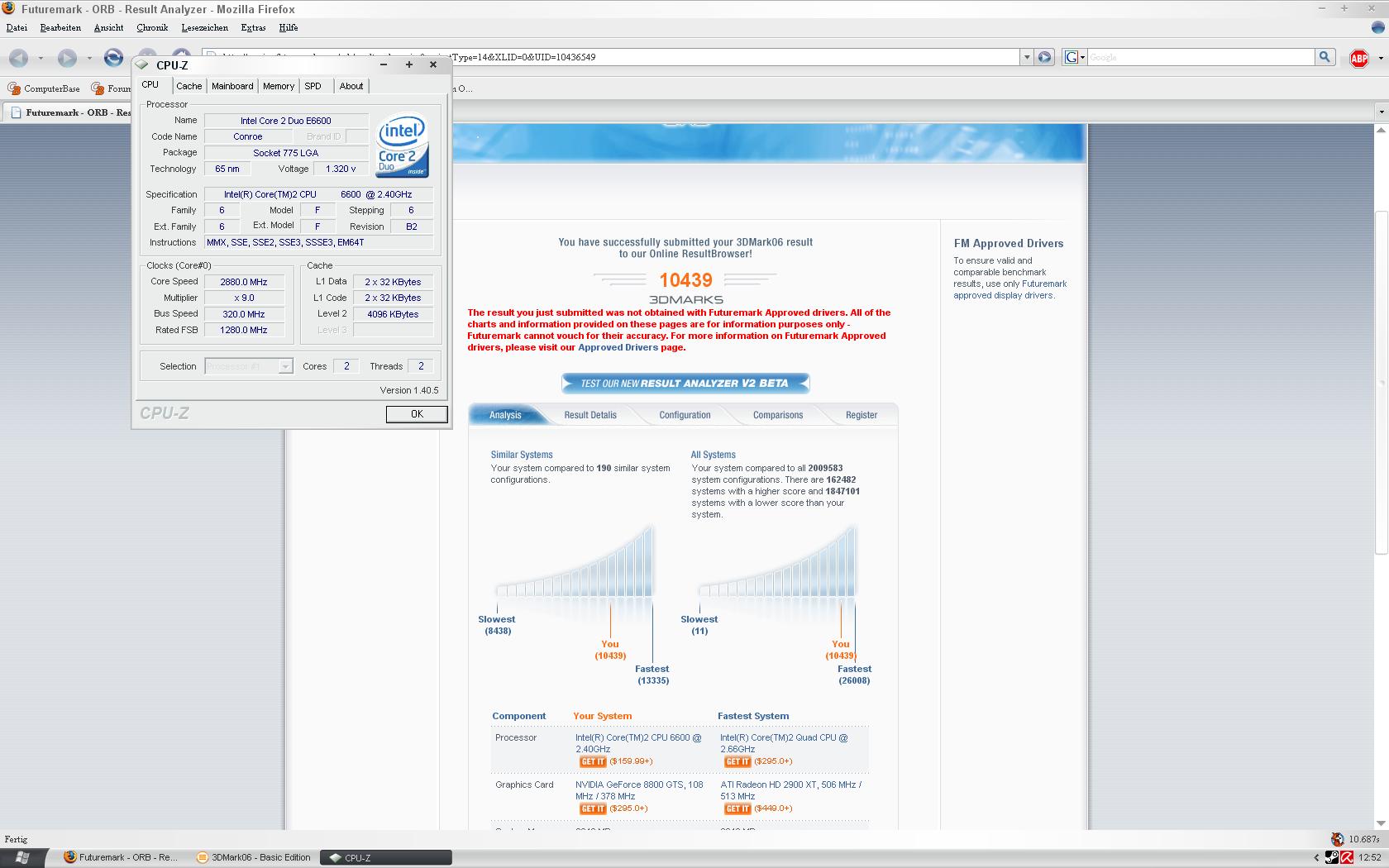Click the Rated FSB value 1280.0 MHz
The width and height of the screenshot is (1389, 868).
pos(244,330)
